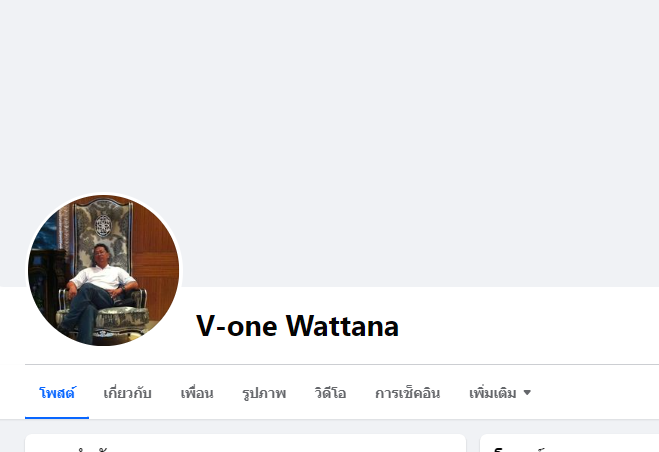659x452 pixels.
Task: View the รูปภาพ tab
Action: (x=264, y=393)
